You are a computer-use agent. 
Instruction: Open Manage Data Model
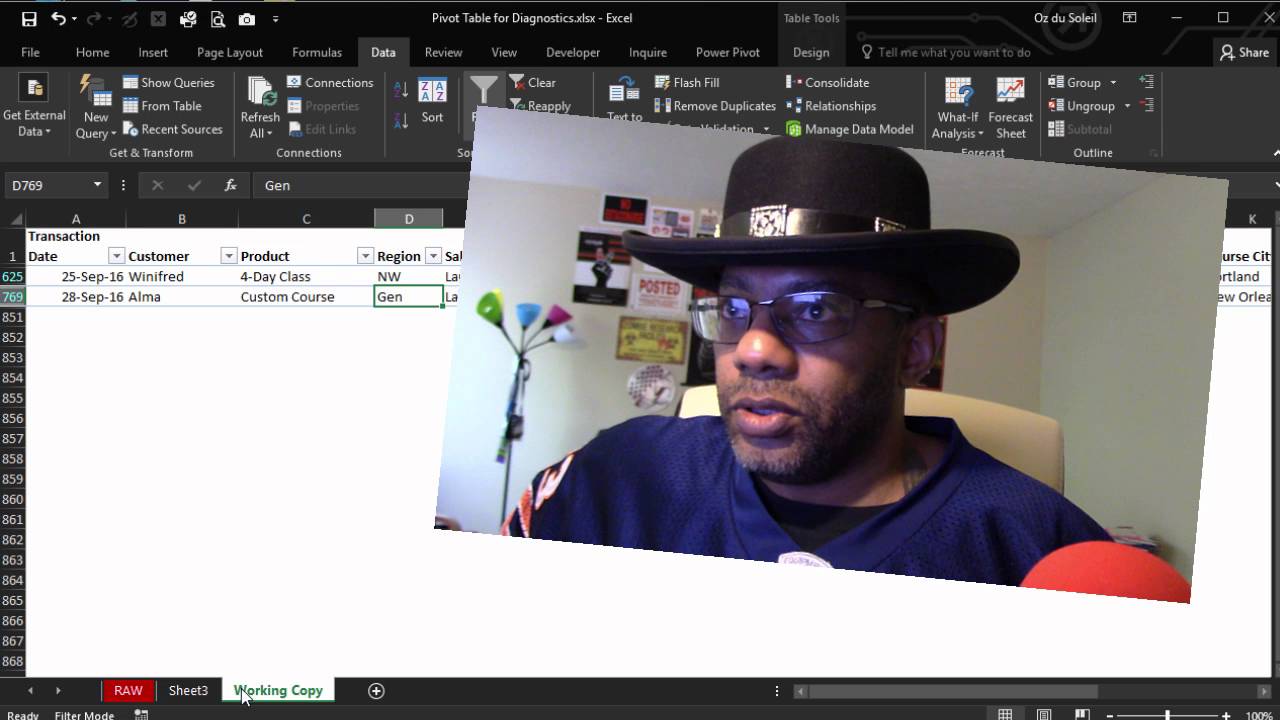coord(850,129)
